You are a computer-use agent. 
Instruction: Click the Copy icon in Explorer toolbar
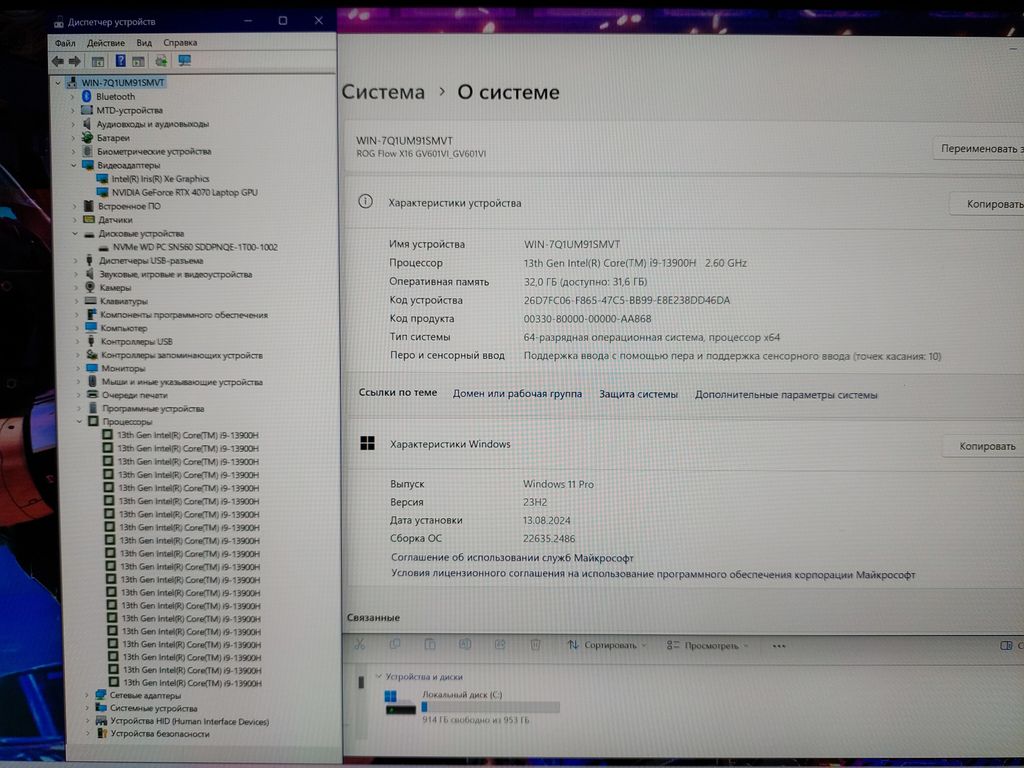point(394,644)
